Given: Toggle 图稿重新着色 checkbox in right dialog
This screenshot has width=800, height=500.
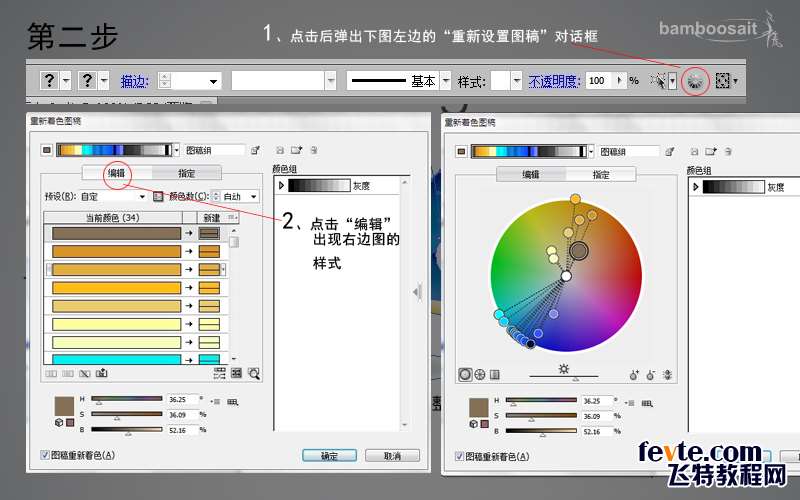Looking at the screenshot, I should pyautogui.click(x=459, y=456).
